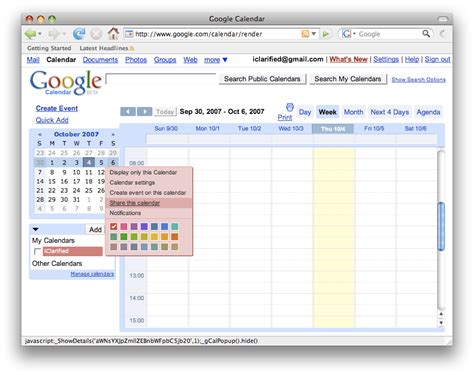The image size is (474, 375).
Task: Click the page icon in the address bar
Action: (x=129, y=34)
